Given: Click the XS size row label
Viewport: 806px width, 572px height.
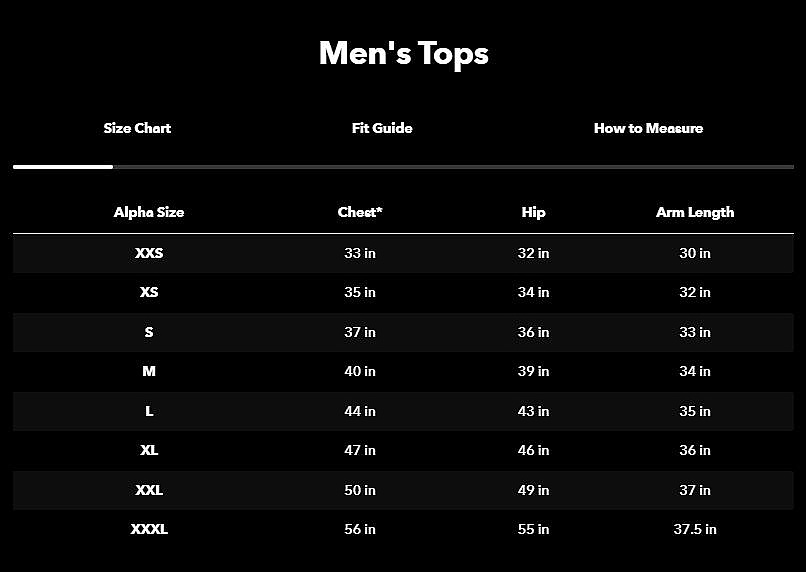Looking at the screenshot, I should pos(149,292).
